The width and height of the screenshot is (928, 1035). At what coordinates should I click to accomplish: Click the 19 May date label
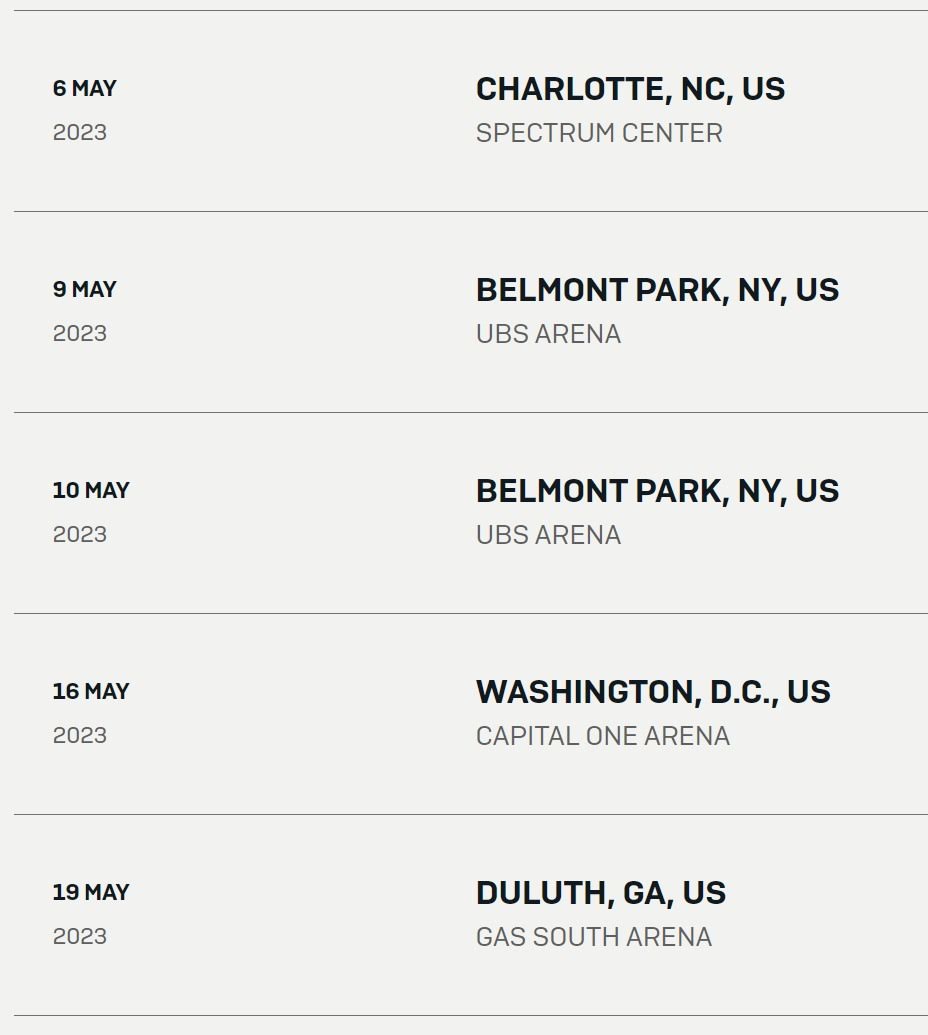coord(91,892)
